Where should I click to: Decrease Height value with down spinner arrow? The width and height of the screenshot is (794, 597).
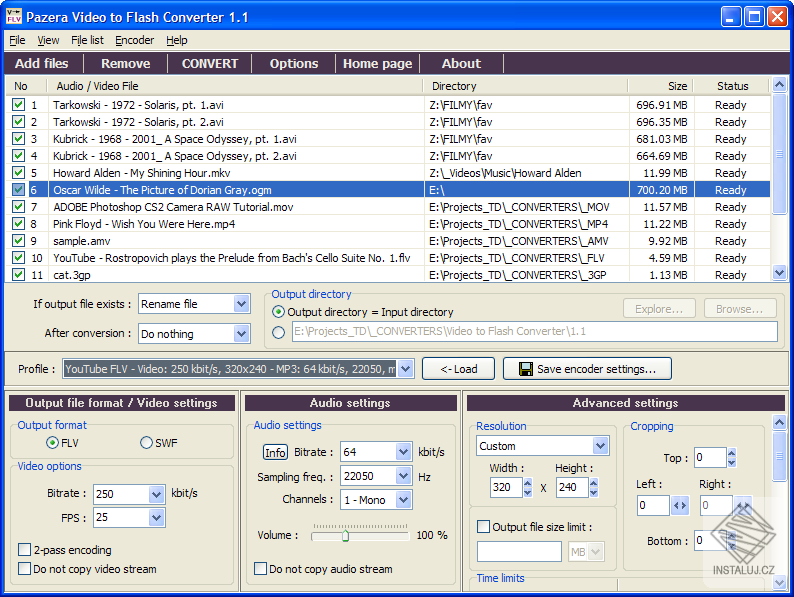(x=593, y=492)
